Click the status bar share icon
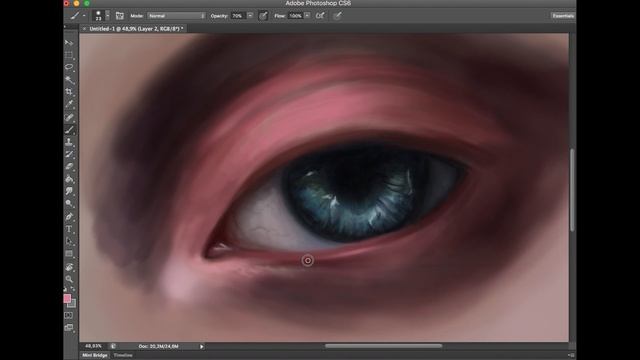 coord(113,346)
